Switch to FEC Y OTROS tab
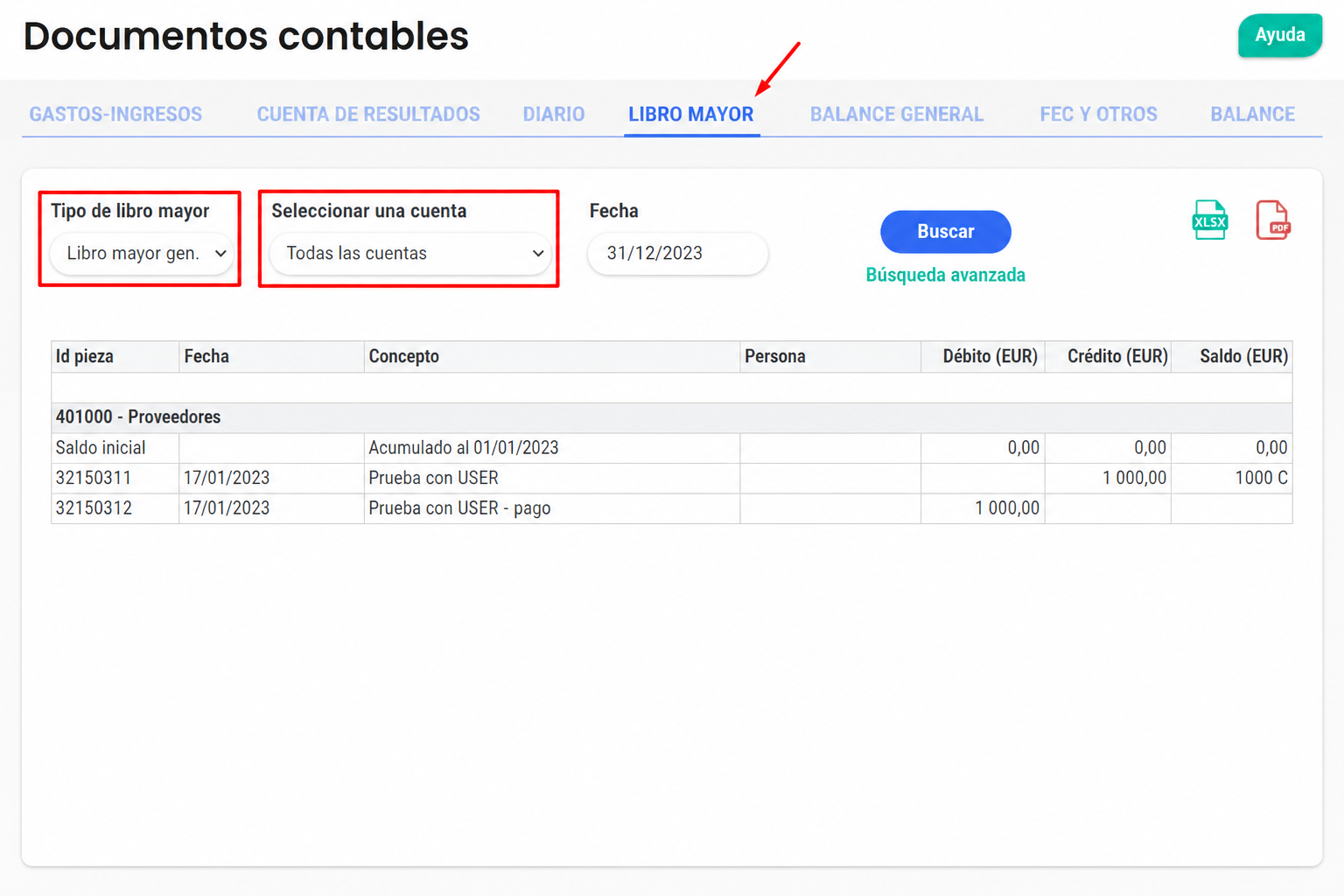This screenshot has width=1344, height=896. 1099,115
